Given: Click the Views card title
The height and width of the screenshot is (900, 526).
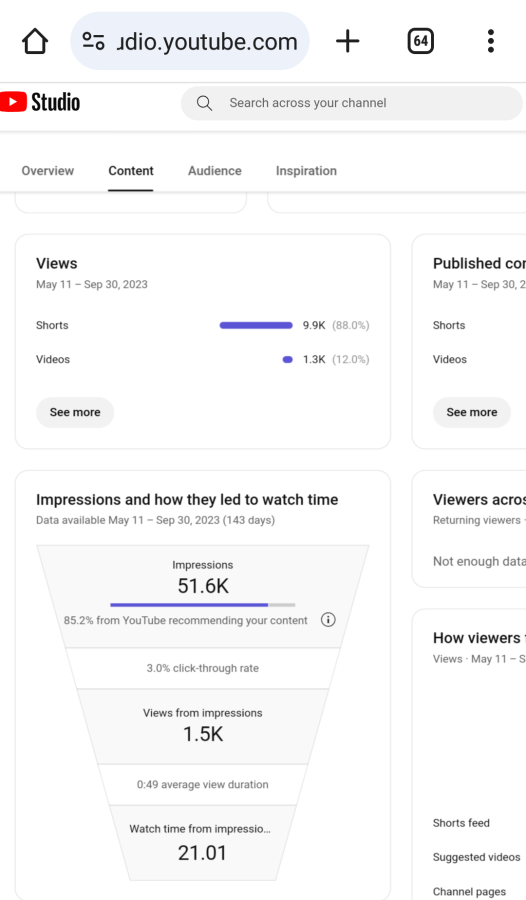Looking at the screenshot, I should pyautogui.click(x=57, y=263).
